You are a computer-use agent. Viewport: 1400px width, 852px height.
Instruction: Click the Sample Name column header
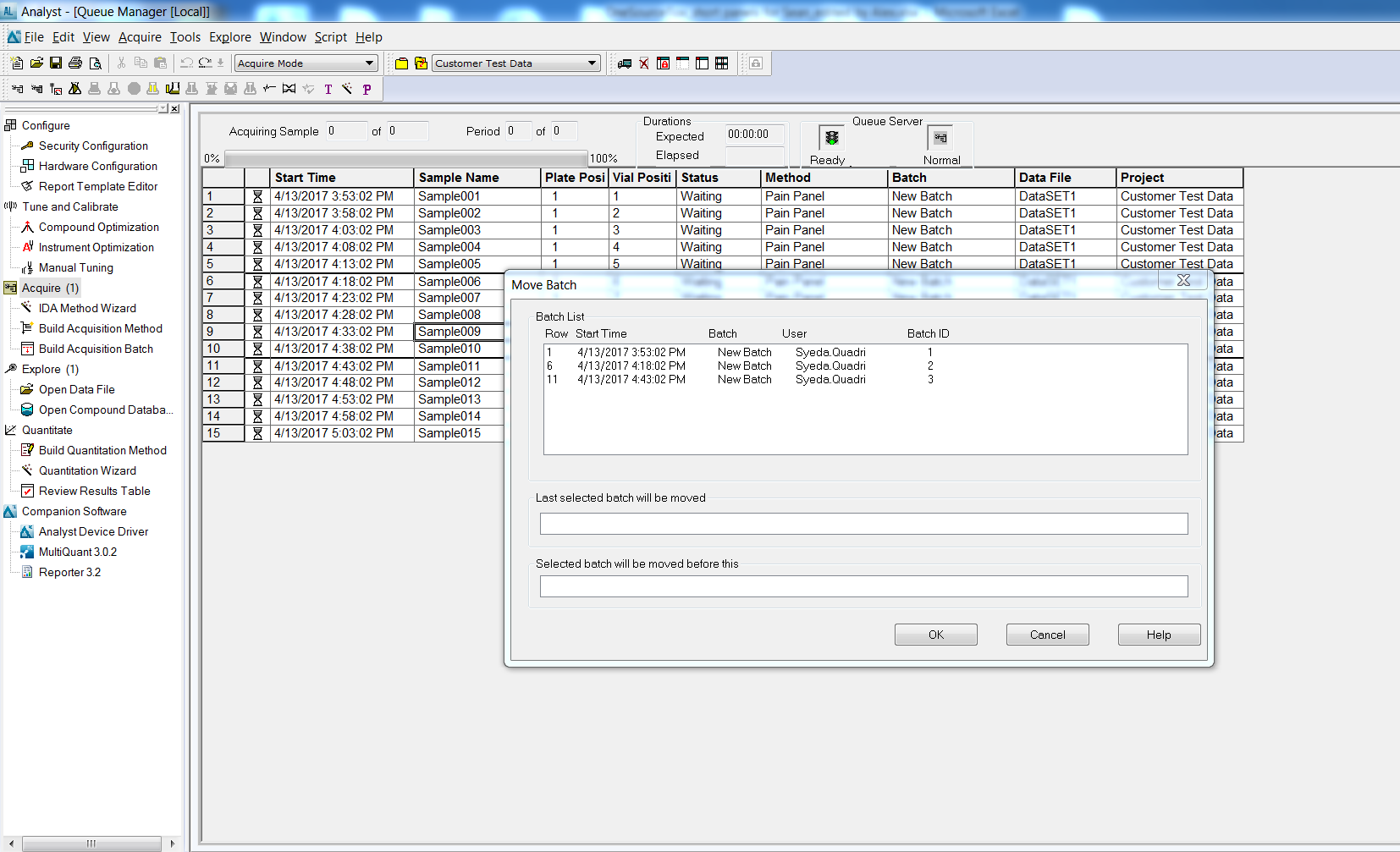pyautogui.click(x=477, y=178)
